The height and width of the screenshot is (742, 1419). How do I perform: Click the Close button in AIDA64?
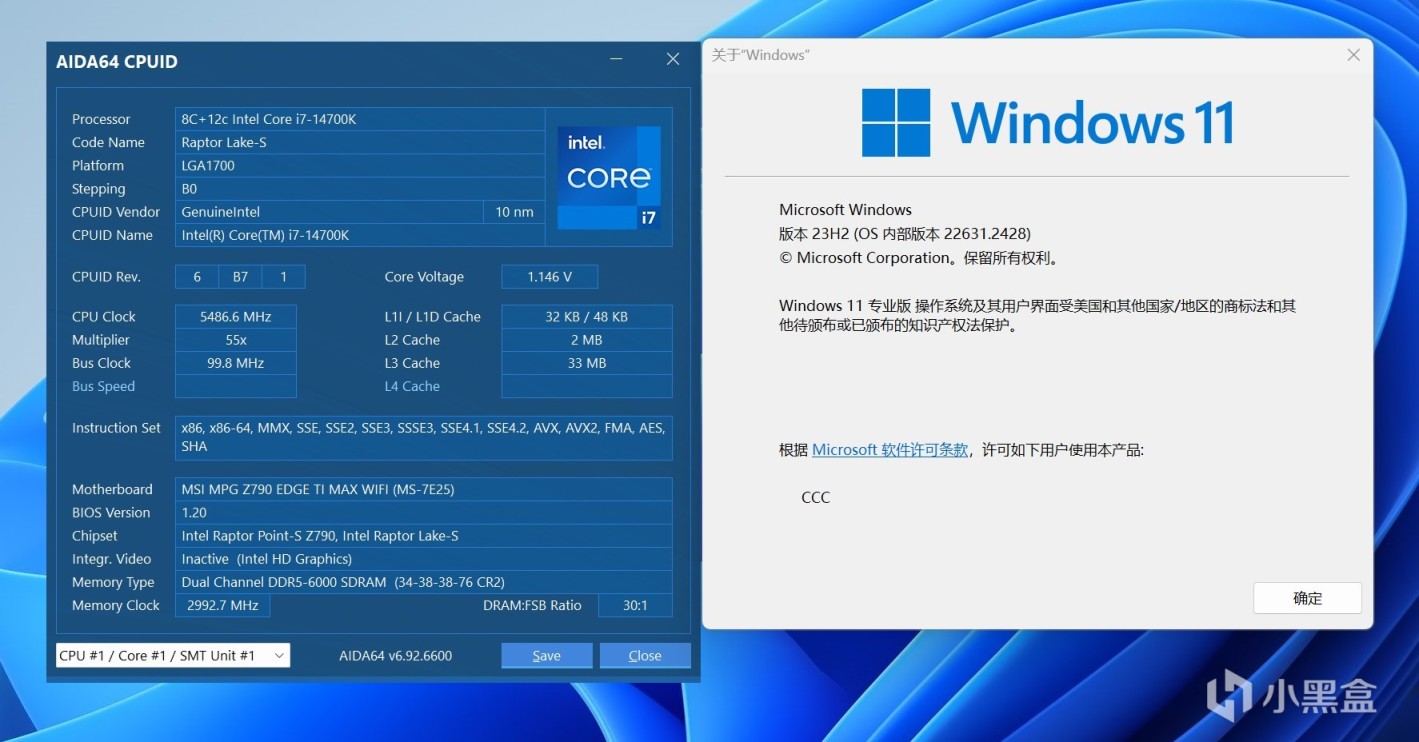[x=645, y=656]
